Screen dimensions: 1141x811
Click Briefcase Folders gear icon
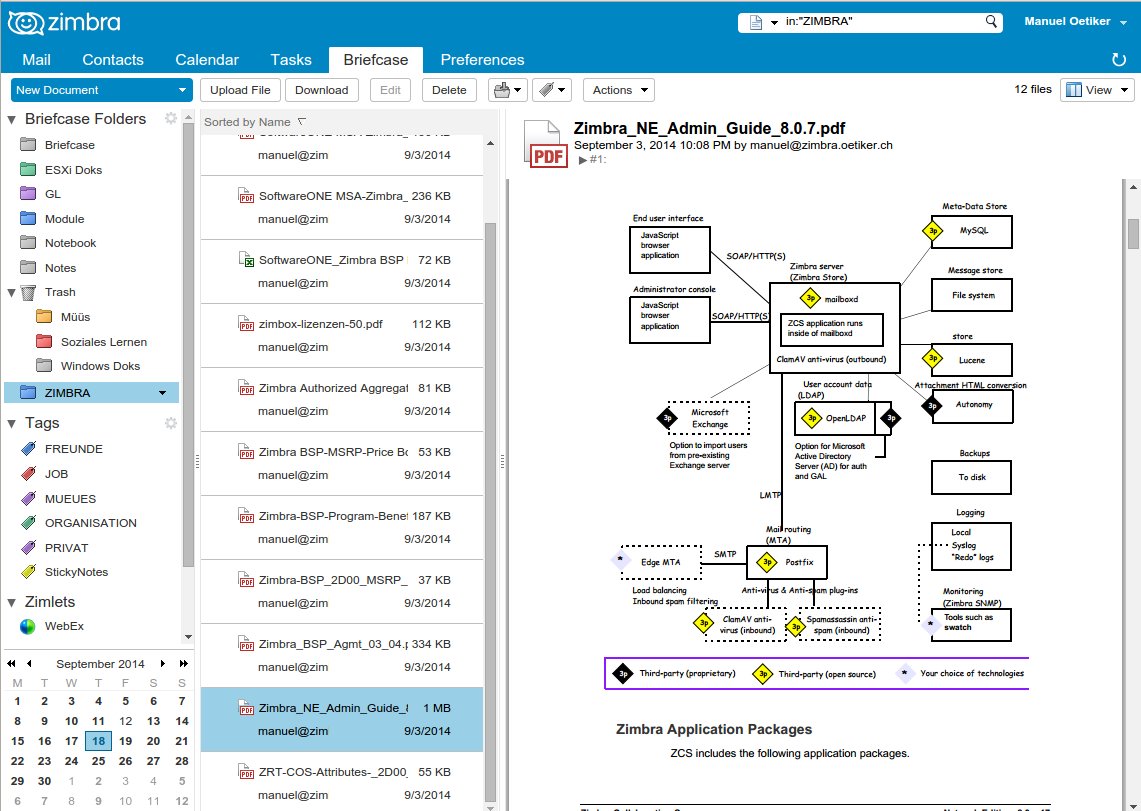click(x=170, y=118)
